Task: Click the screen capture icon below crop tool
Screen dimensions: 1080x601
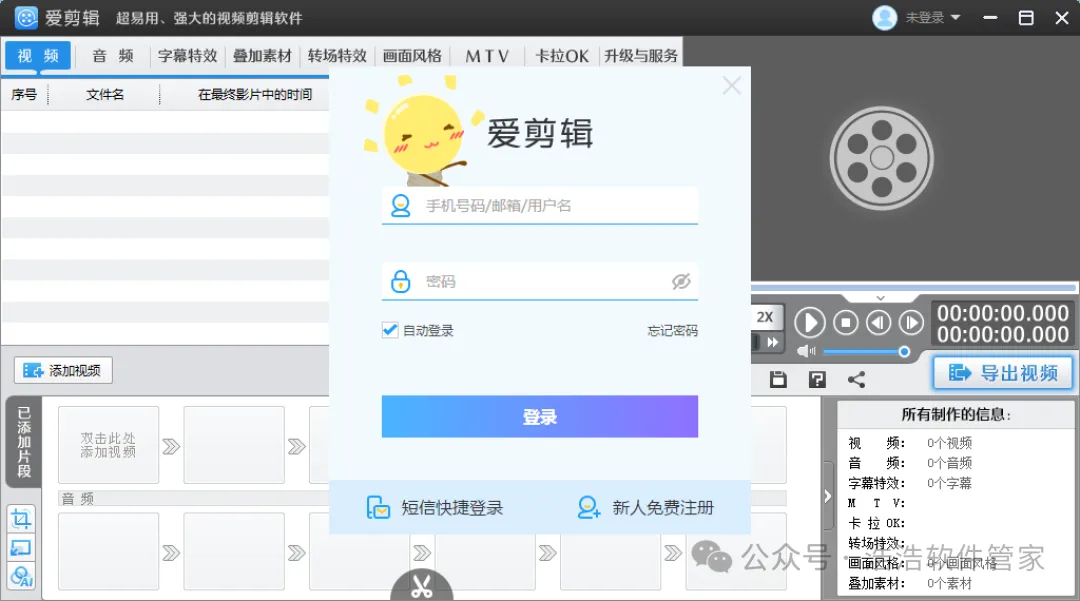Action: click(21, 548)
